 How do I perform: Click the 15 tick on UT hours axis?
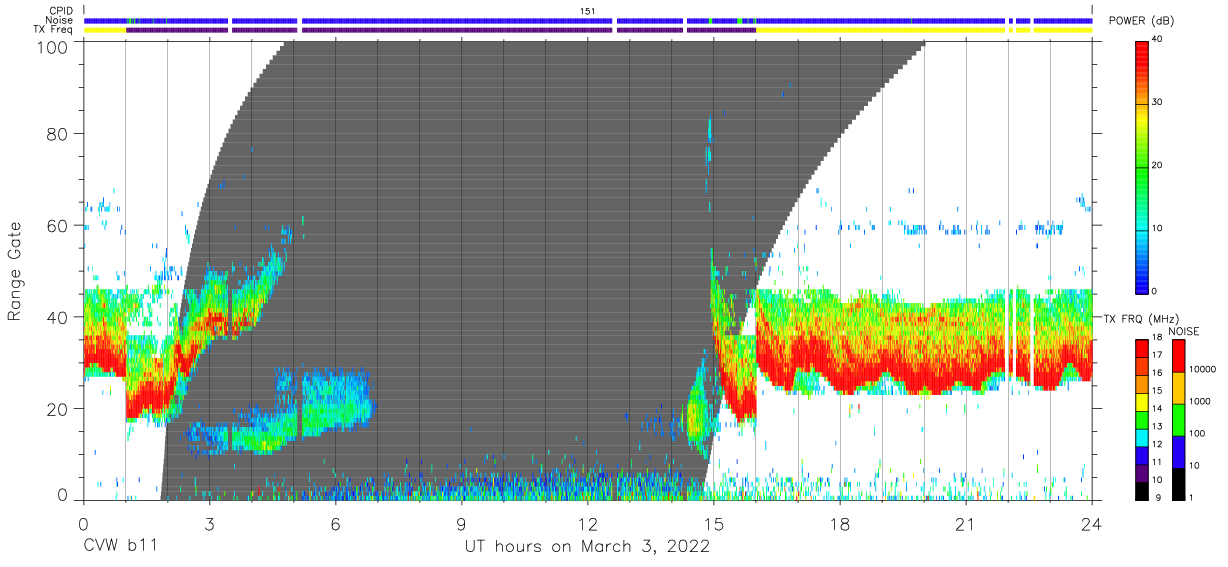[x=714, y=522]
